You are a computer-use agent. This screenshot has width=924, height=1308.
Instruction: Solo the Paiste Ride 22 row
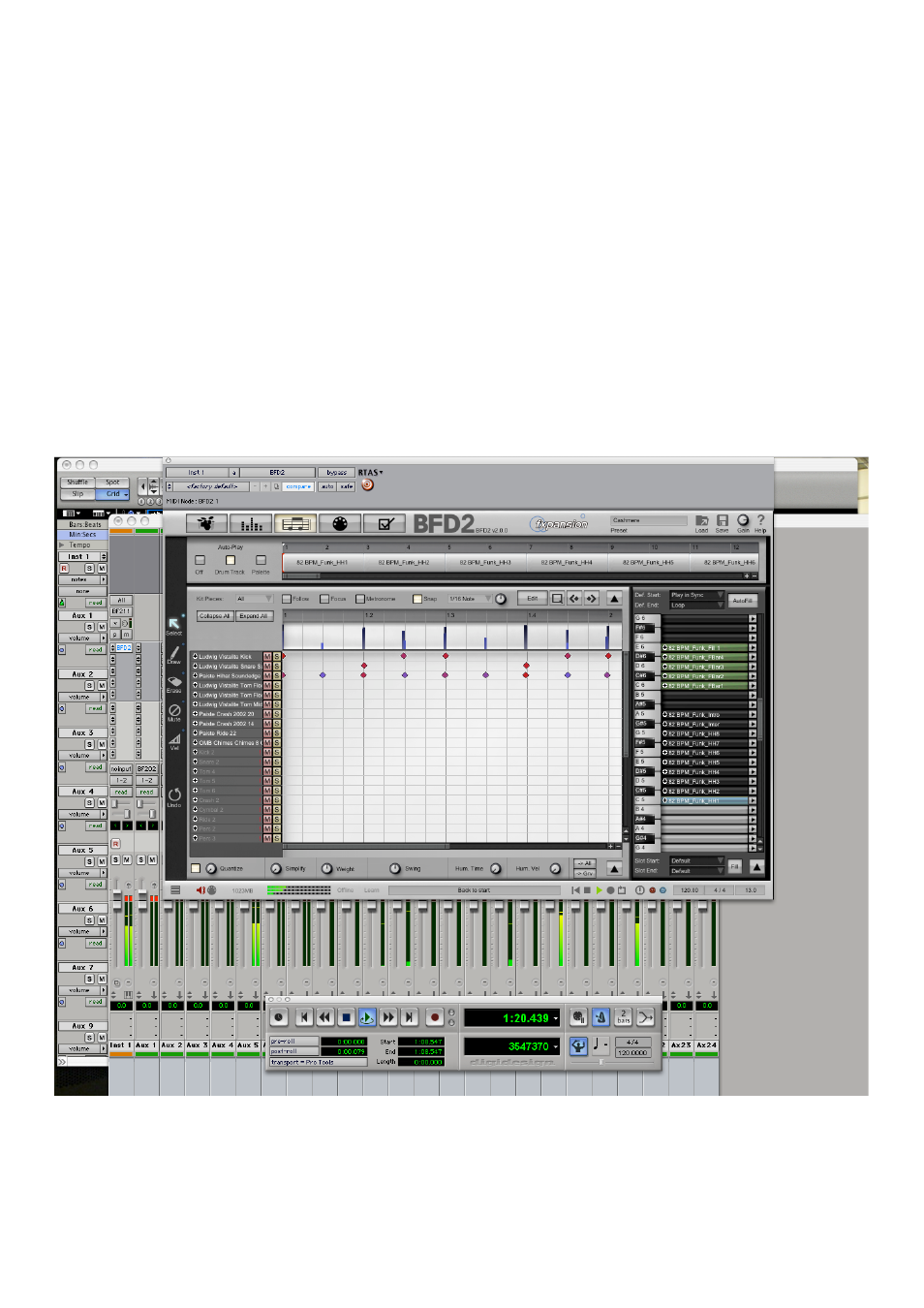click(x=276, y=733)
